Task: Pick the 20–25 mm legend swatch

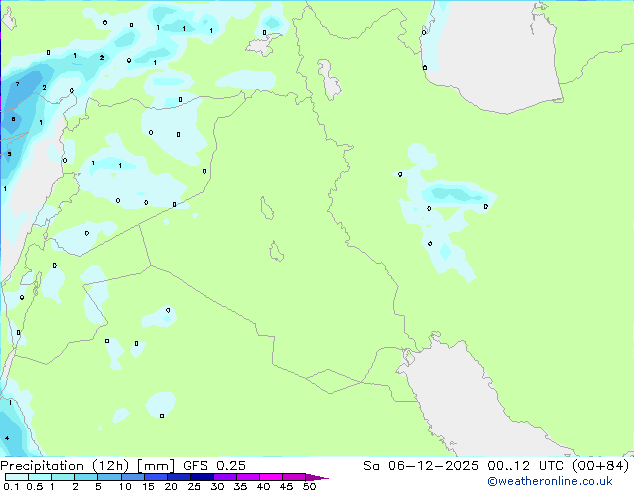Action: pos(179,477)
